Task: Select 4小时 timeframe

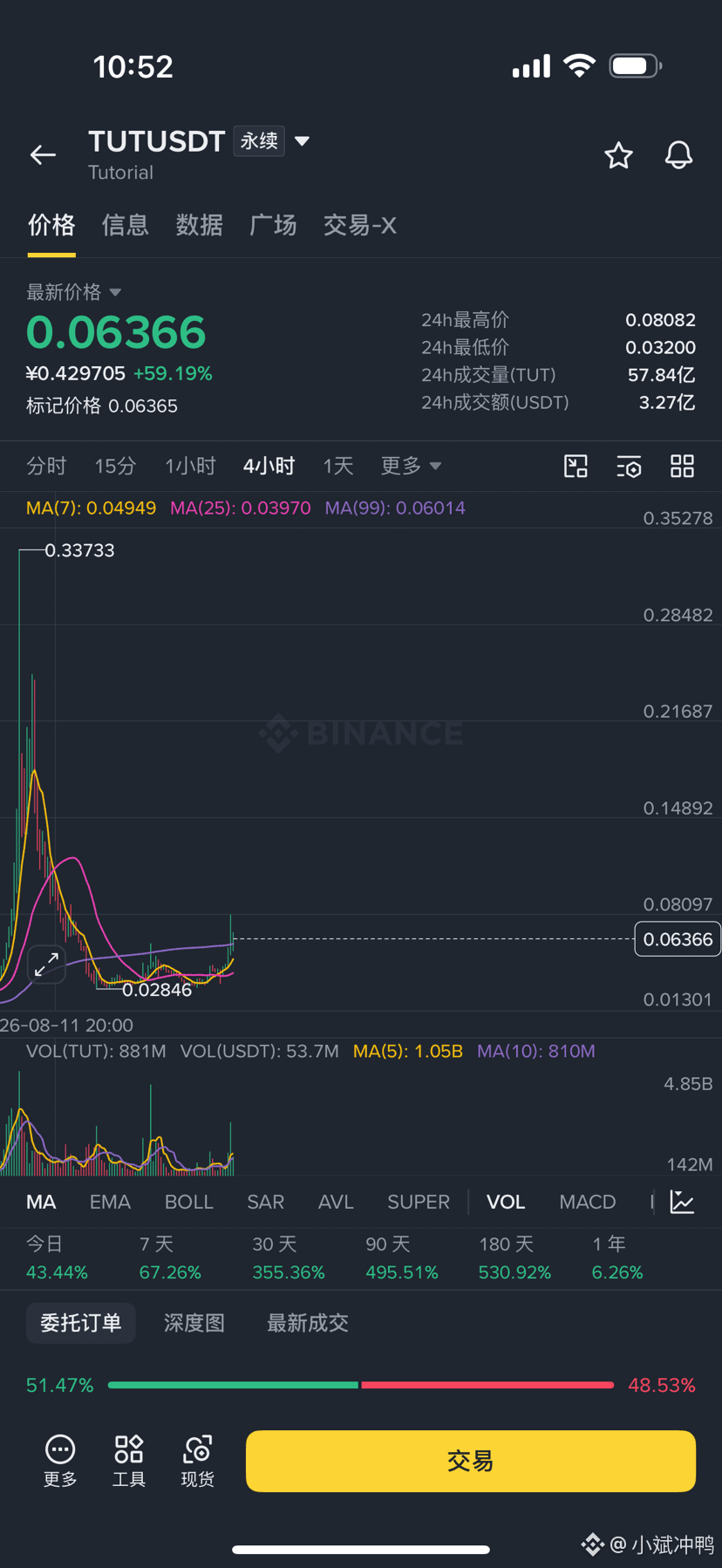Action: point(269,467)
